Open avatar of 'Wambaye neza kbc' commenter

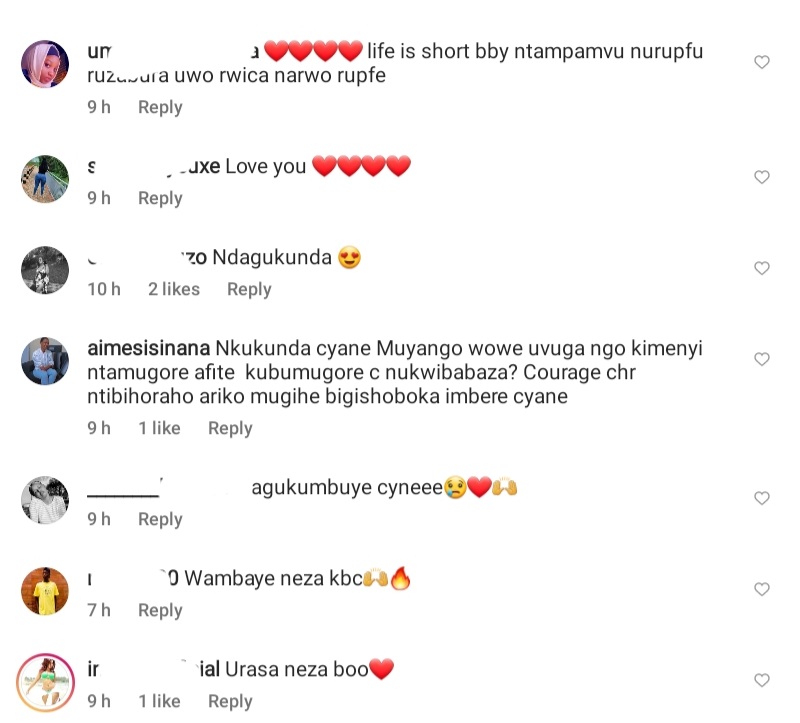[45, 589]
